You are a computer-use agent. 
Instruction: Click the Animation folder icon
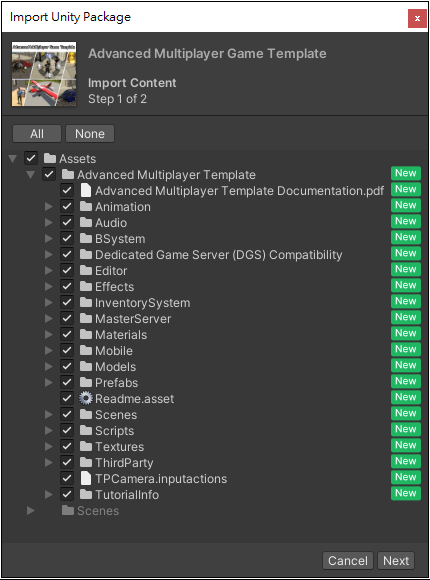coord(86,206)
